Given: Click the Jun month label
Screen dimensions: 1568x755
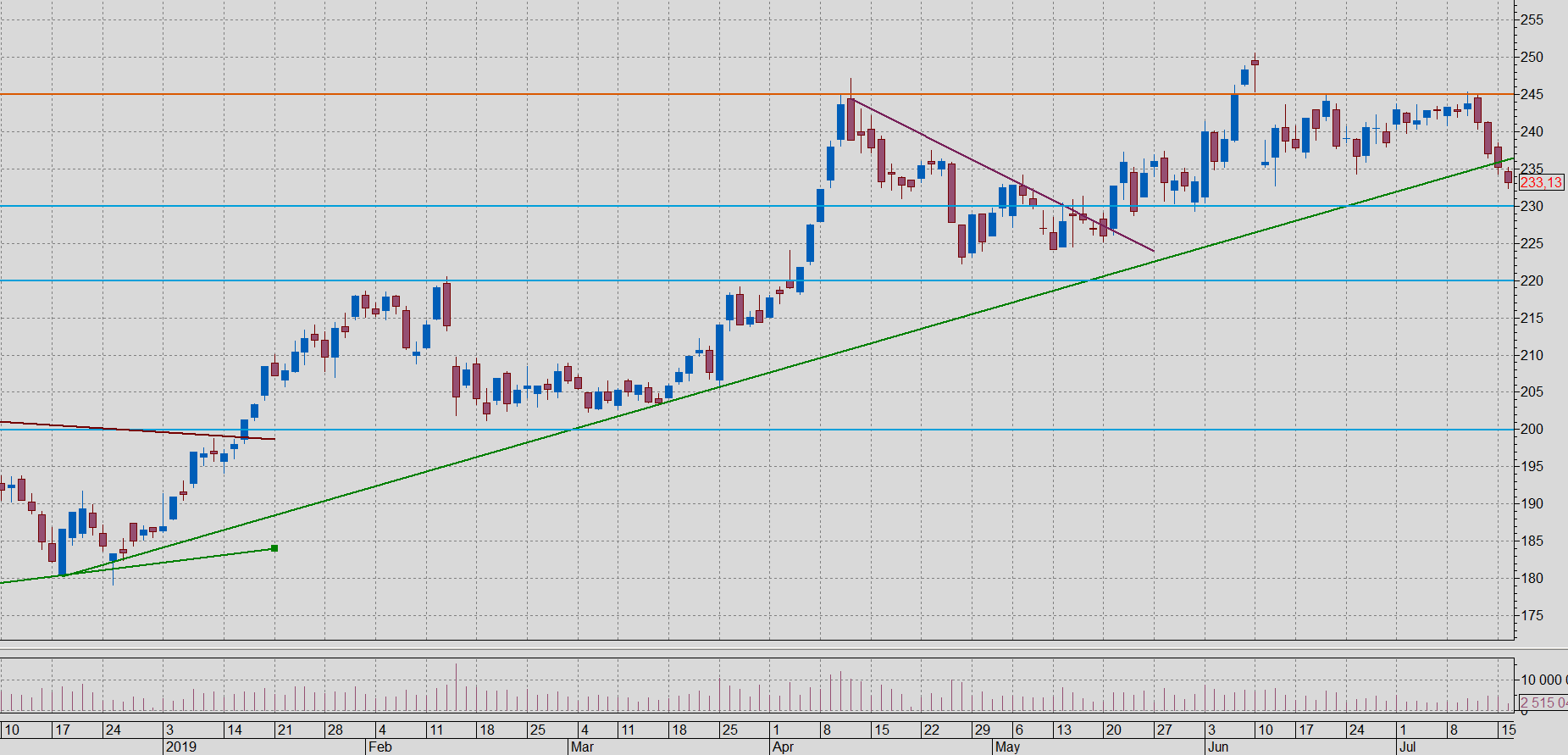Looking at the screenshot, I should 1218,747.
